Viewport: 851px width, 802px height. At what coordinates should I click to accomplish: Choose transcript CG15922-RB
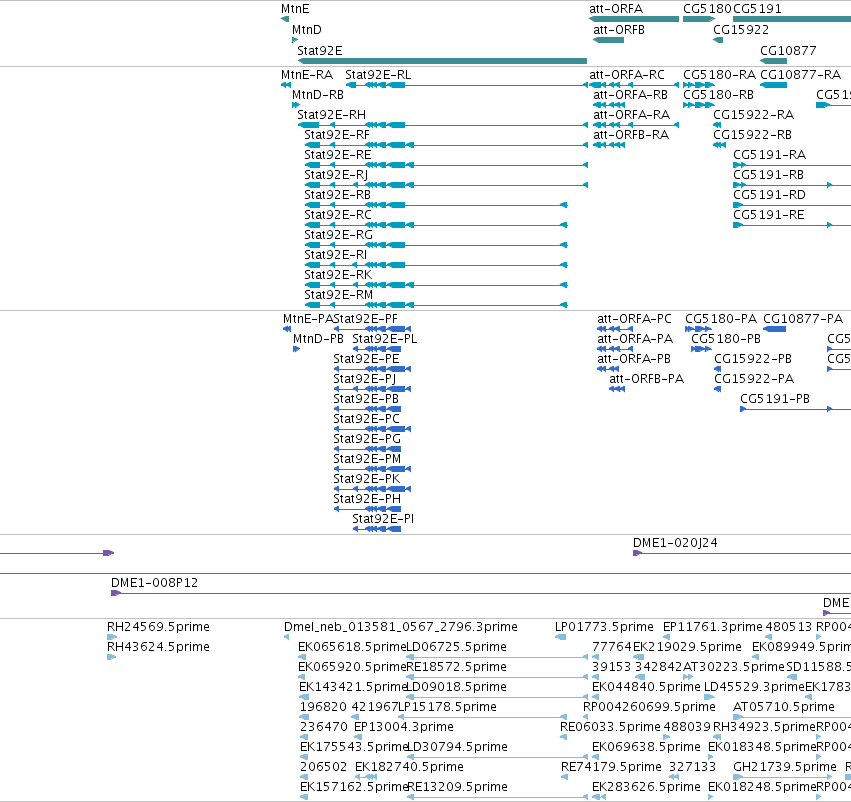[719, 145]
